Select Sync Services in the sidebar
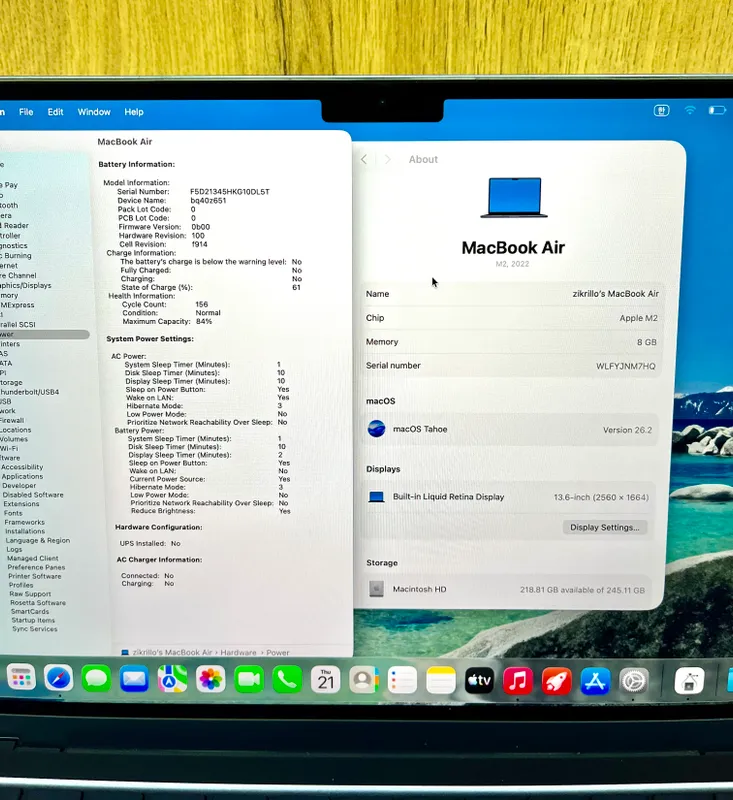 click(35, 629)
